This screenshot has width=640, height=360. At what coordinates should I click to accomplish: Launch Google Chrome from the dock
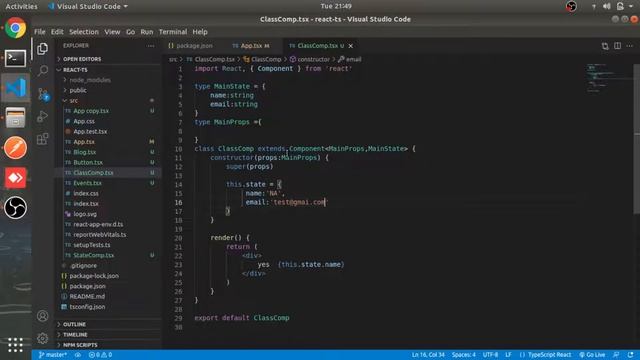pyautogui.click(x=16, y=28)
